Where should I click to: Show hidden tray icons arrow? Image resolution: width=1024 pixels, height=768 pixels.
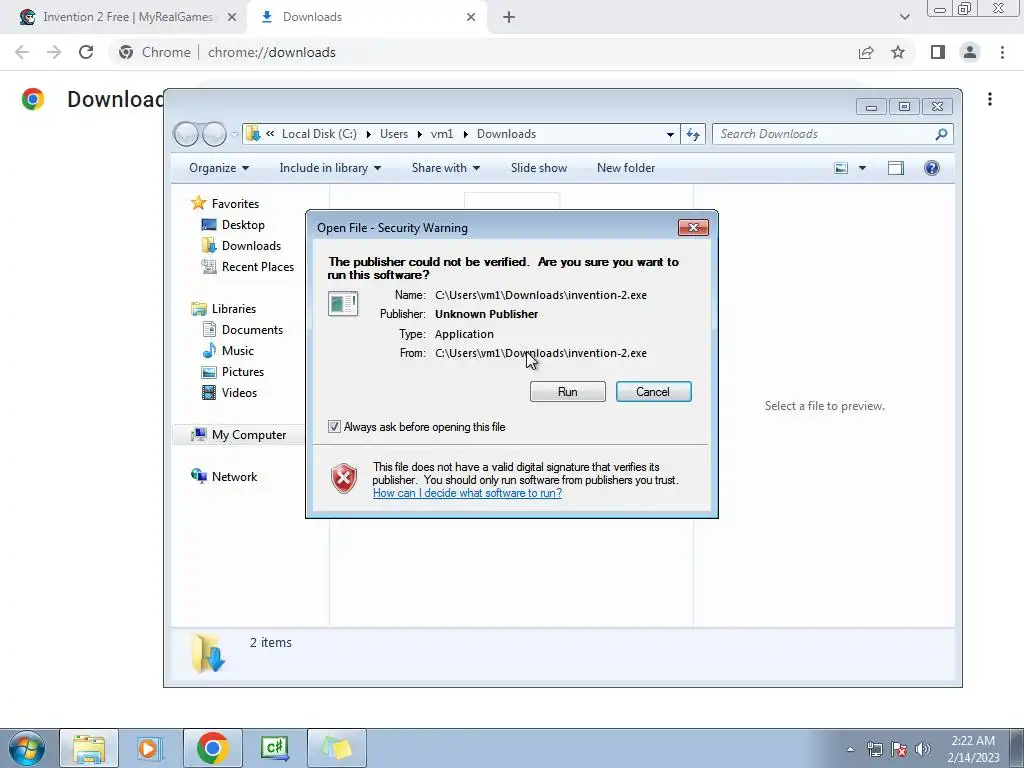[850, 749]
